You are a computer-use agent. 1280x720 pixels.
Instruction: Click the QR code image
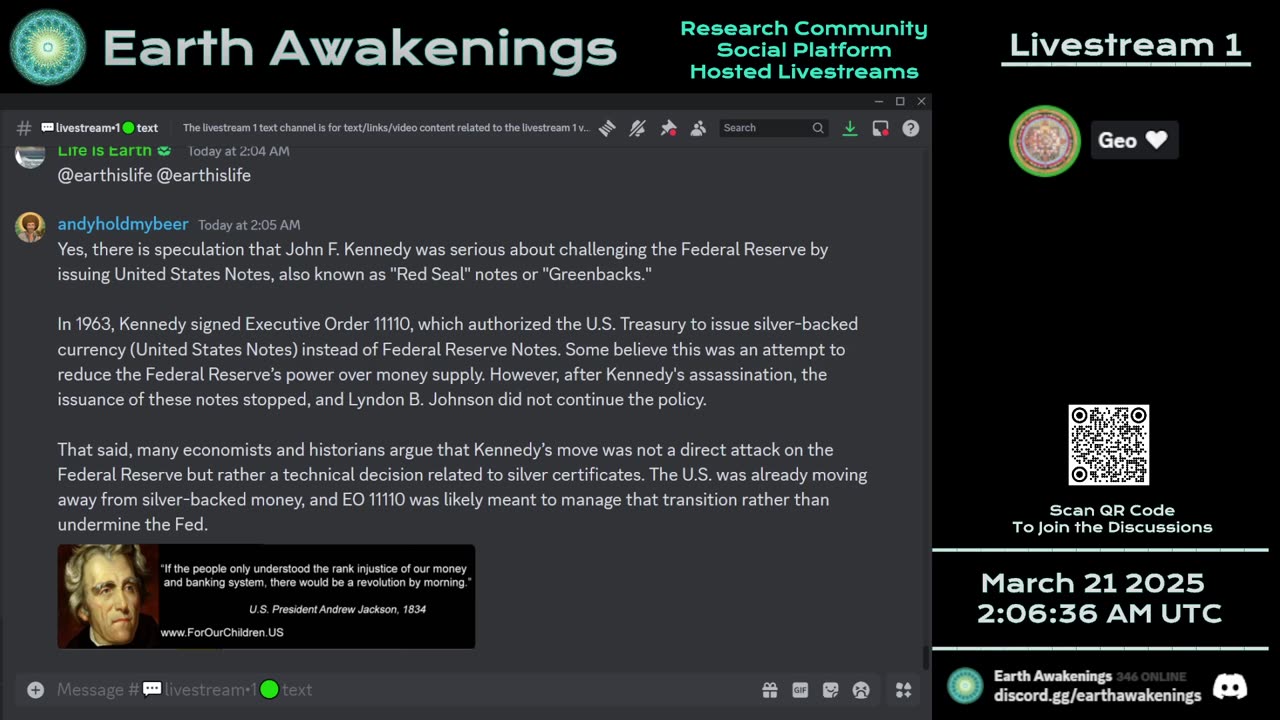[1109, 445]
